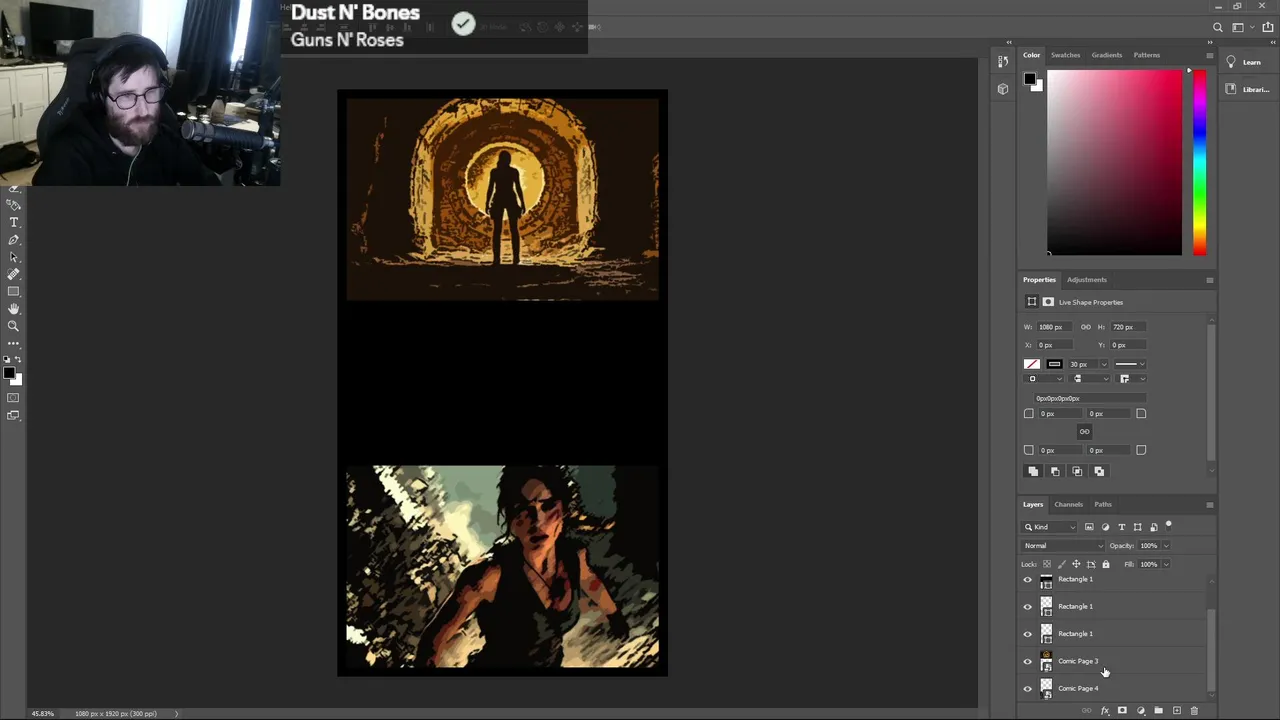
Task: Click the share icon in top bar
Action: 1268,28
